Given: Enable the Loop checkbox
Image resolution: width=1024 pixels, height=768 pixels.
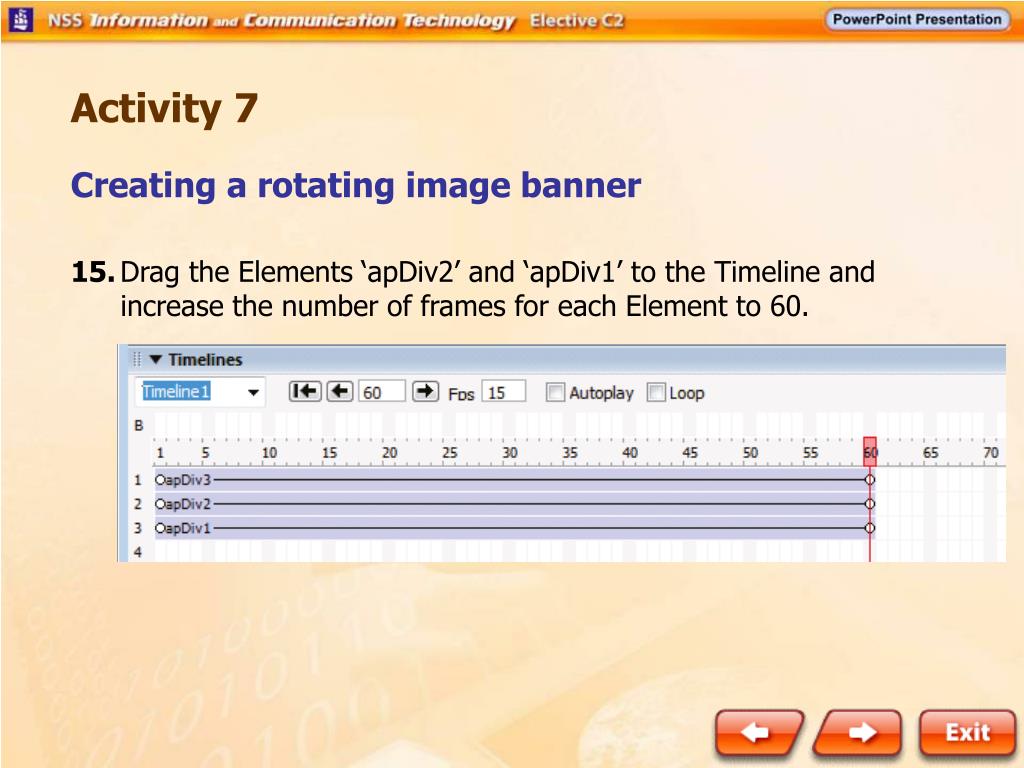Looking at the screenshot, I should tap(656, 392).
